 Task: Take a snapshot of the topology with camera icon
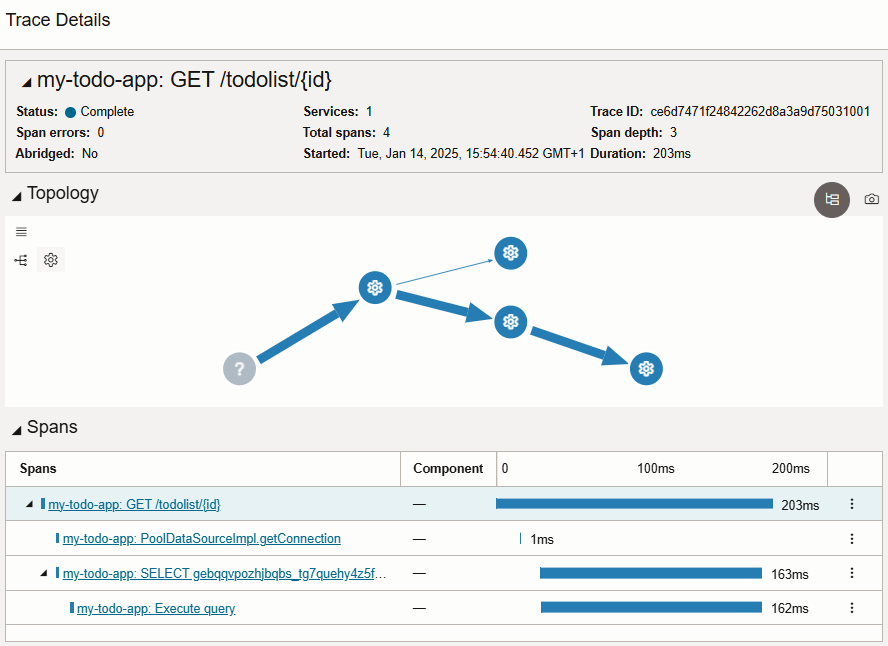click(871, 199)
